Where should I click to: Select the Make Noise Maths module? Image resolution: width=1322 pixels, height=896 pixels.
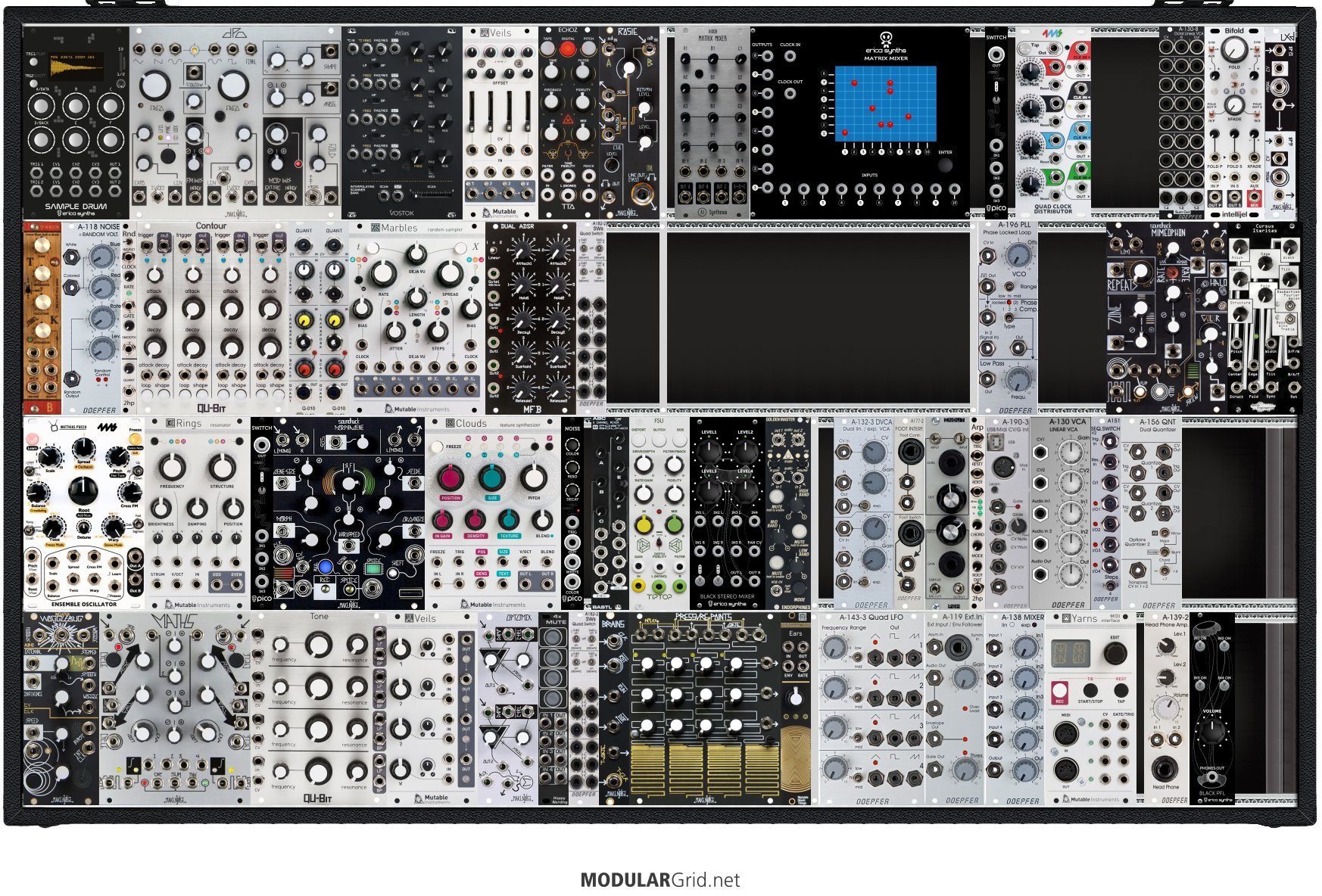[x=175, y=708]
